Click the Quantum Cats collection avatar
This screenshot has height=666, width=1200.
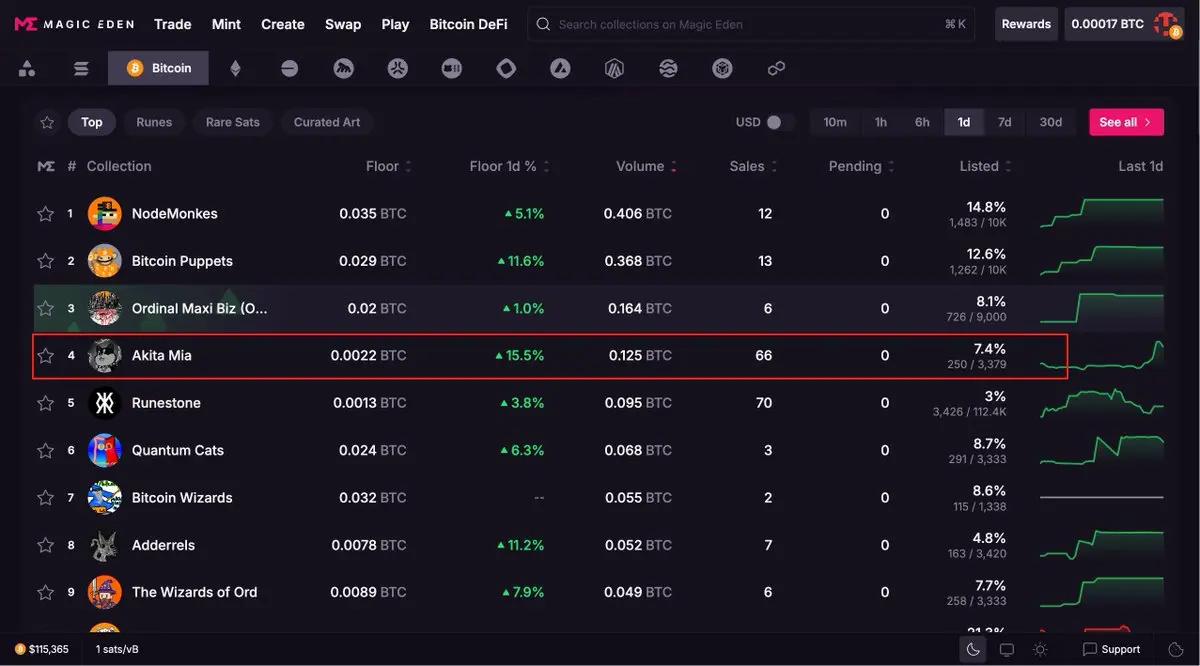pos(104,450)
